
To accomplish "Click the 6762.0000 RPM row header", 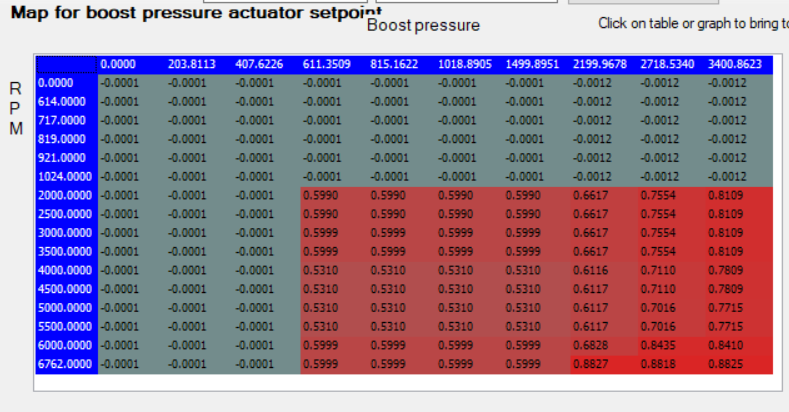I will coord(66,364).
